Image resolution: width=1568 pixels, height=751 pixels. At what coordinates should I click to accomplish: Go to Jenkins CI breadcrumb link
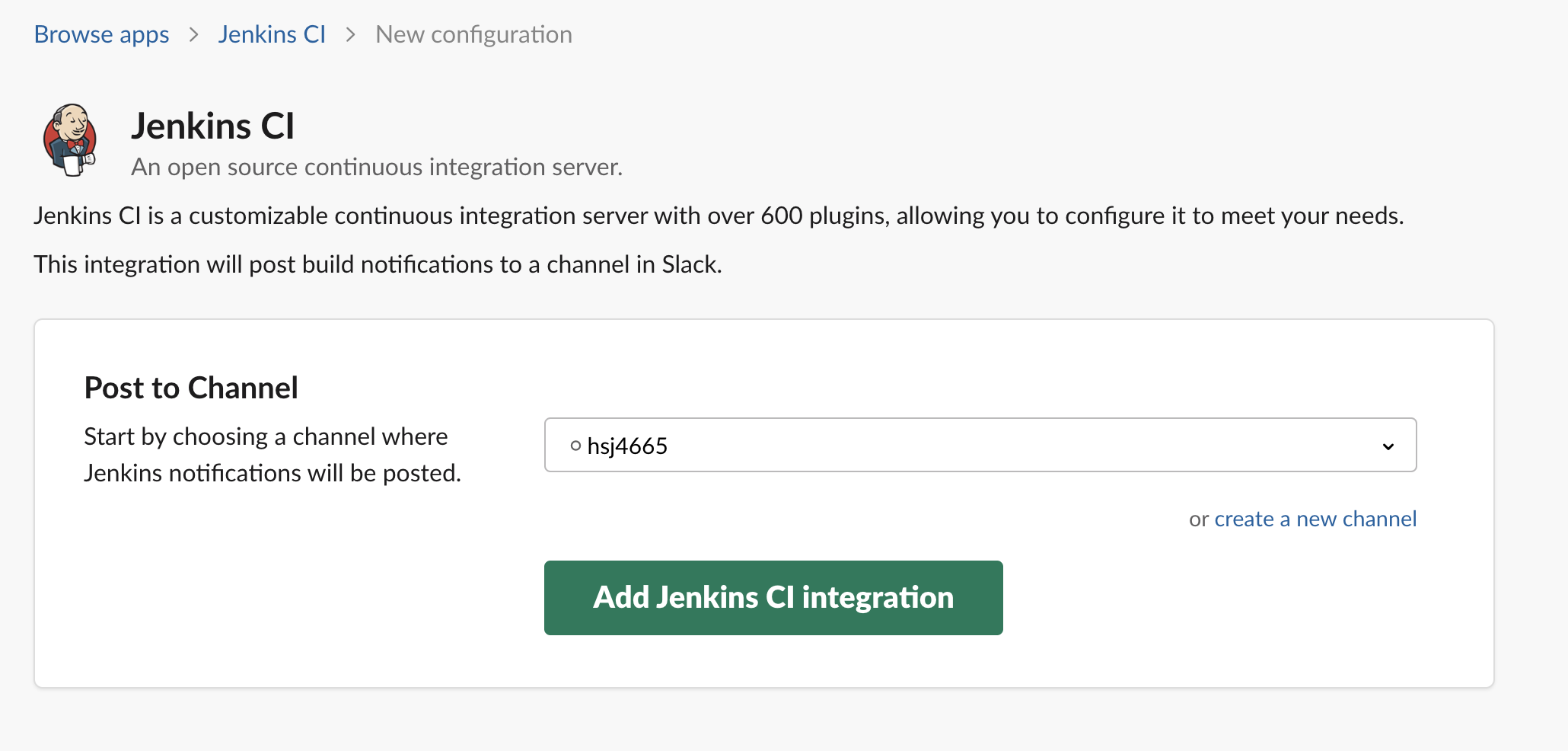tap(272, 34)
